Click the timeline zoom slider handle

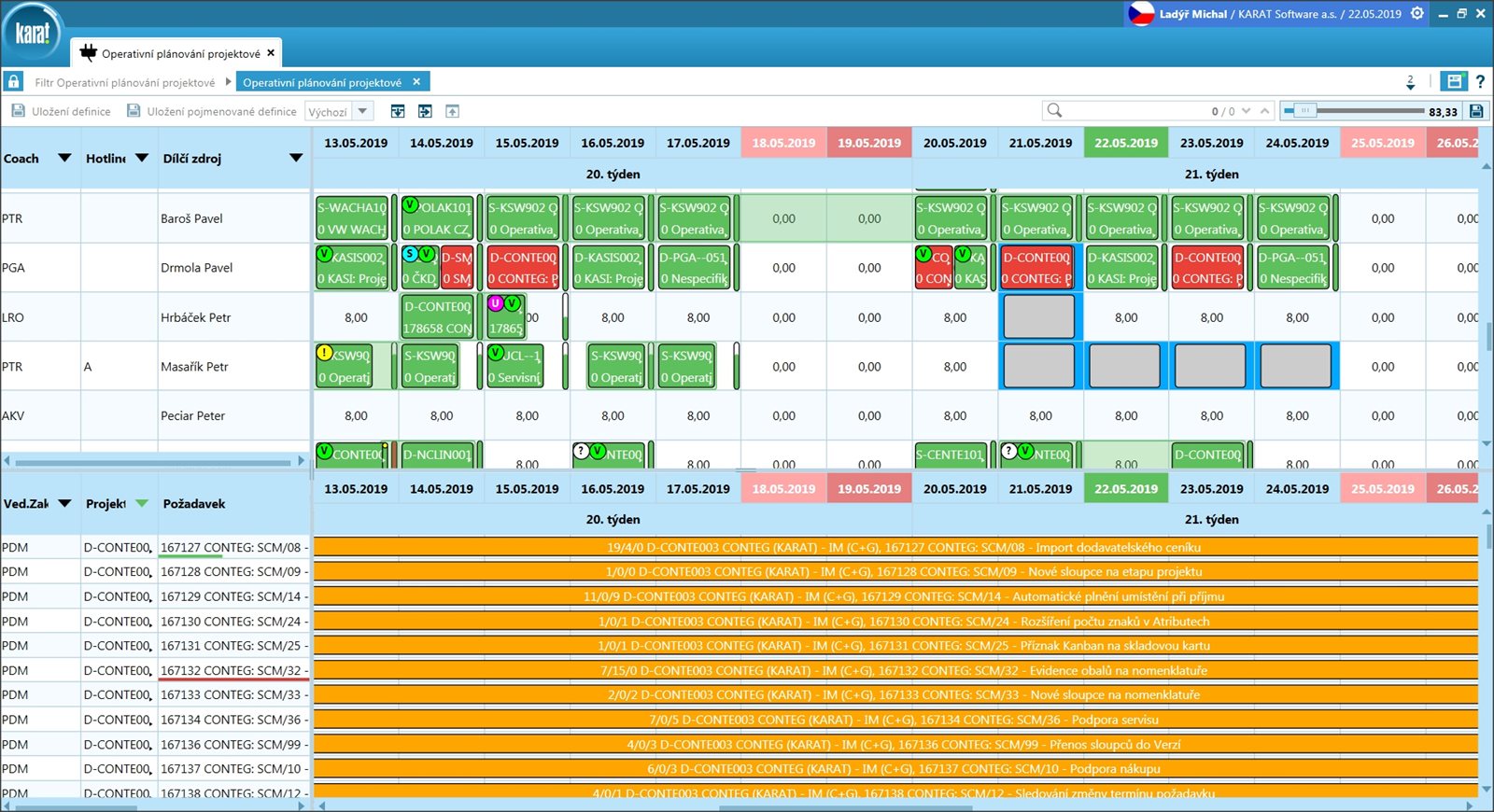1305,110
